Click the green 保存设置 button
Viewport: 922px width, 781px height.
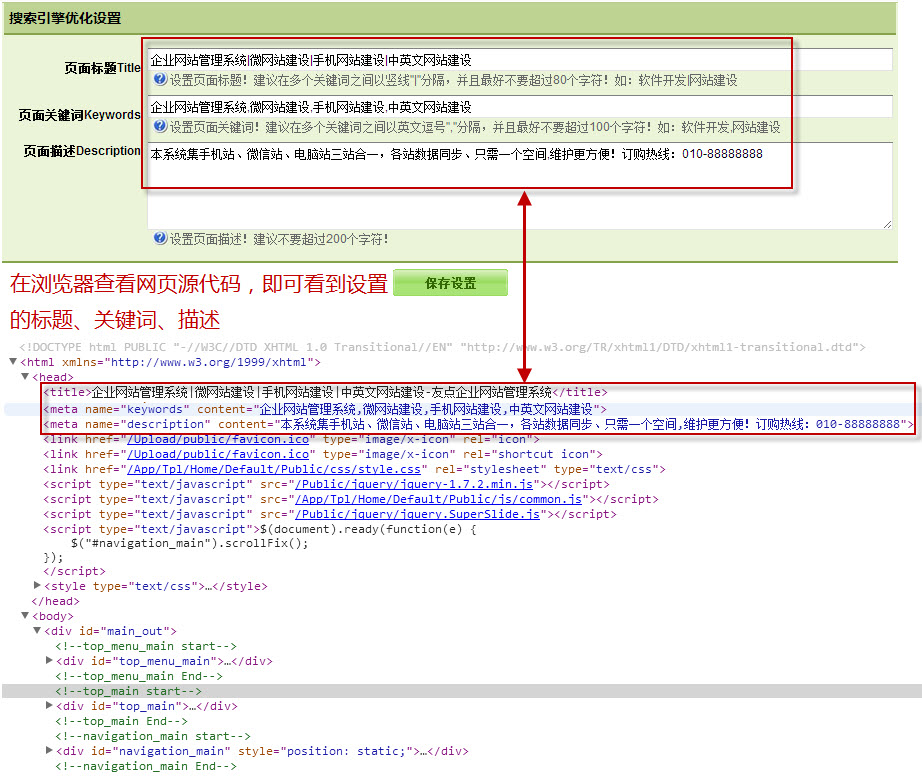(450, 283)
